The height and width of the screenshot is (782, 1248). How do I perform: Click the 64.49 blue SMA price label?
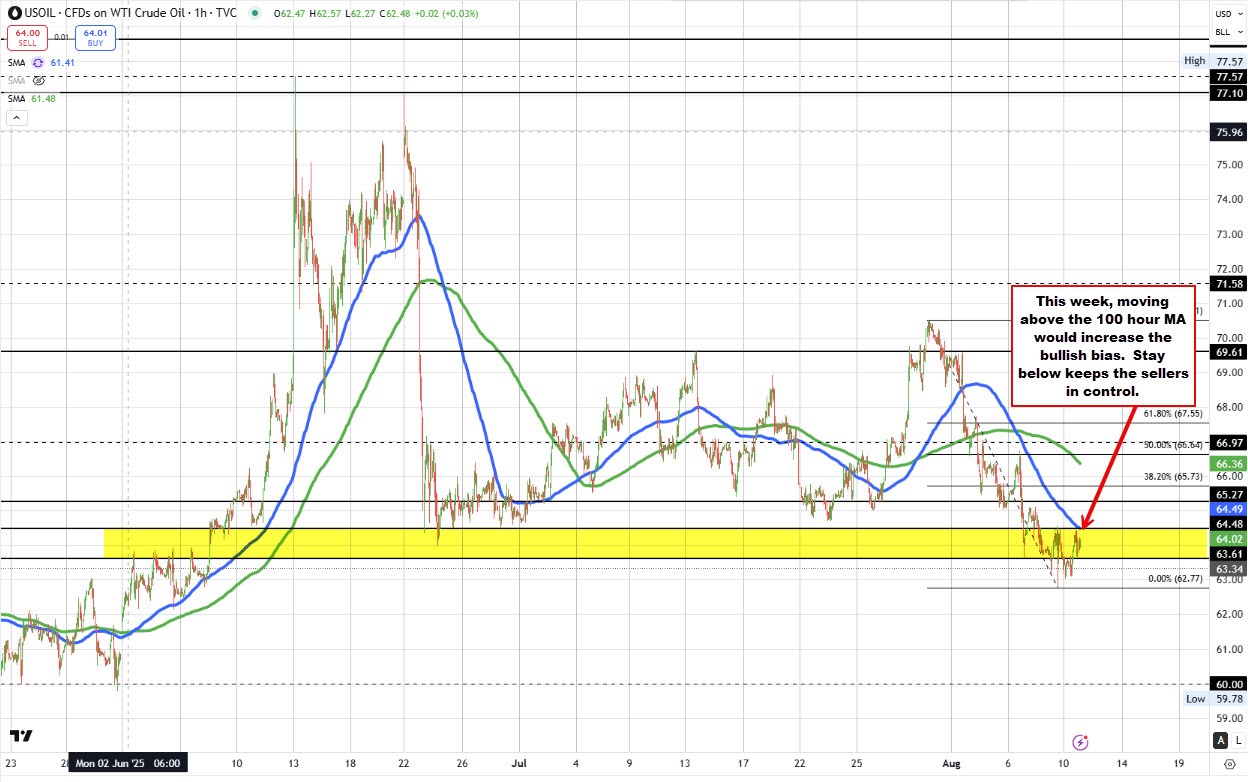1226,509
